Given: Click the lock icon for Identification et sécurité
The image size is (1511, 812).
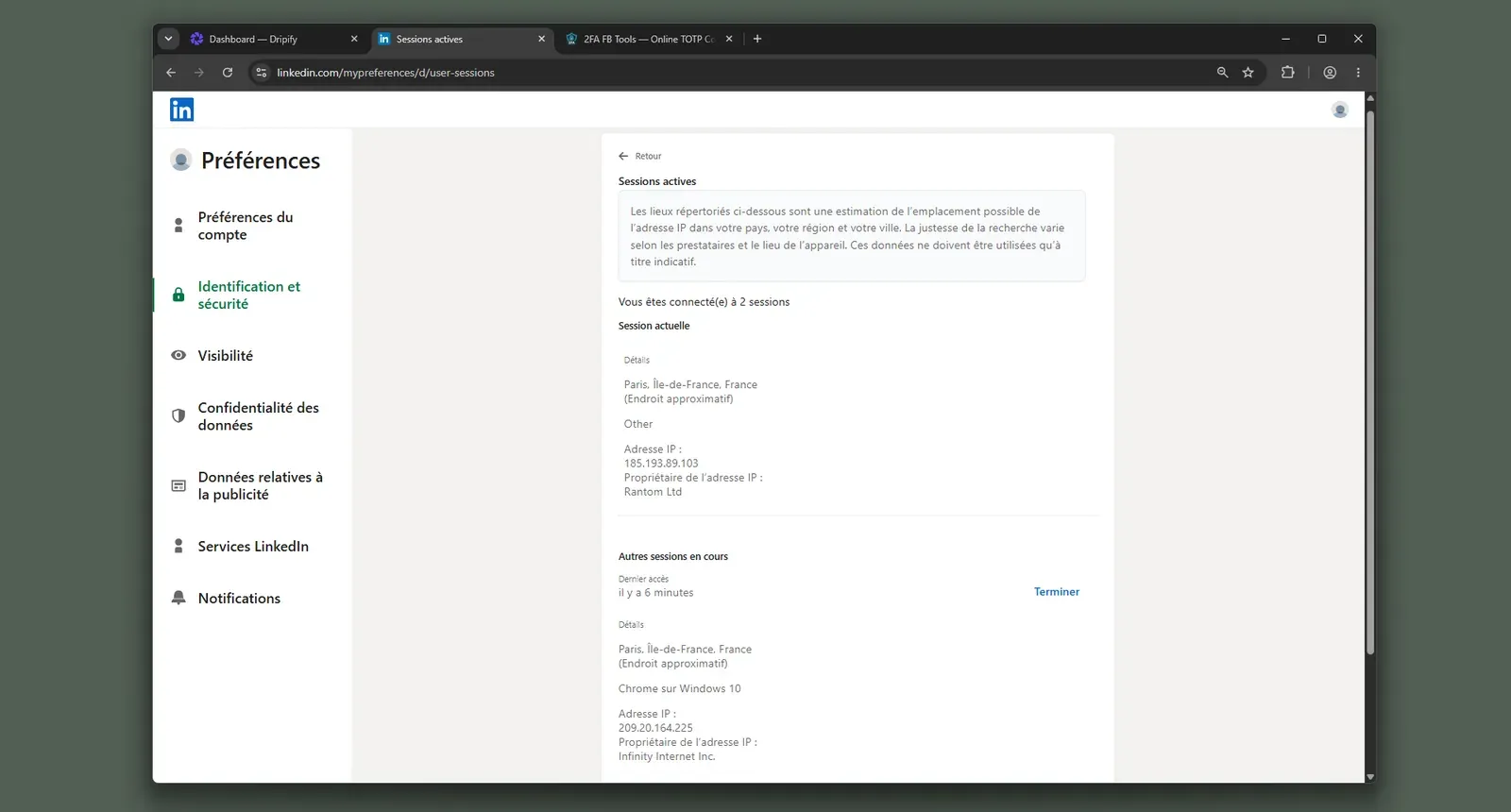Looking at the screenshot, I should tap(178, 295).
